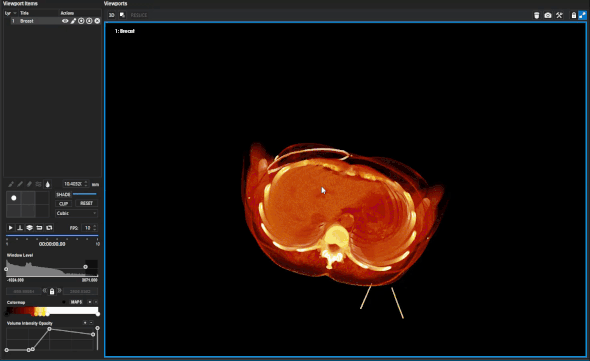Open the MAPS colormap button
Screen dimensions: 590x361
[x=76, y=302]
